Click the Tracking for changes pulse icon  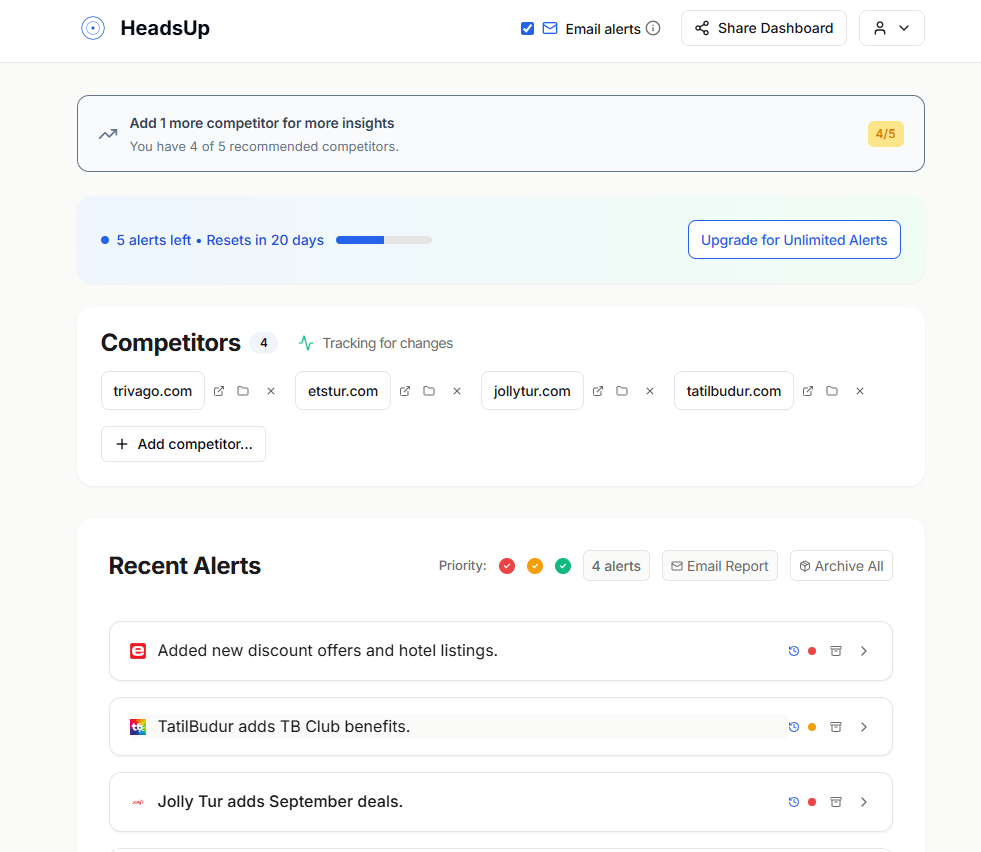coord(306,343)
